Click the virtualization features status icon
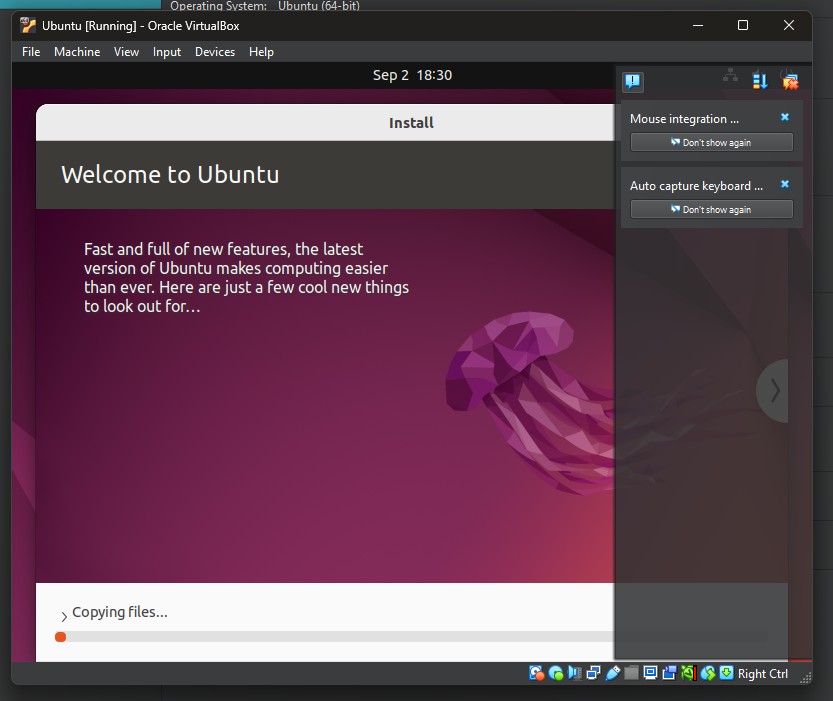The width and height of the screenshot is (833, 701). pyautogui.click(x=688, y=673)
